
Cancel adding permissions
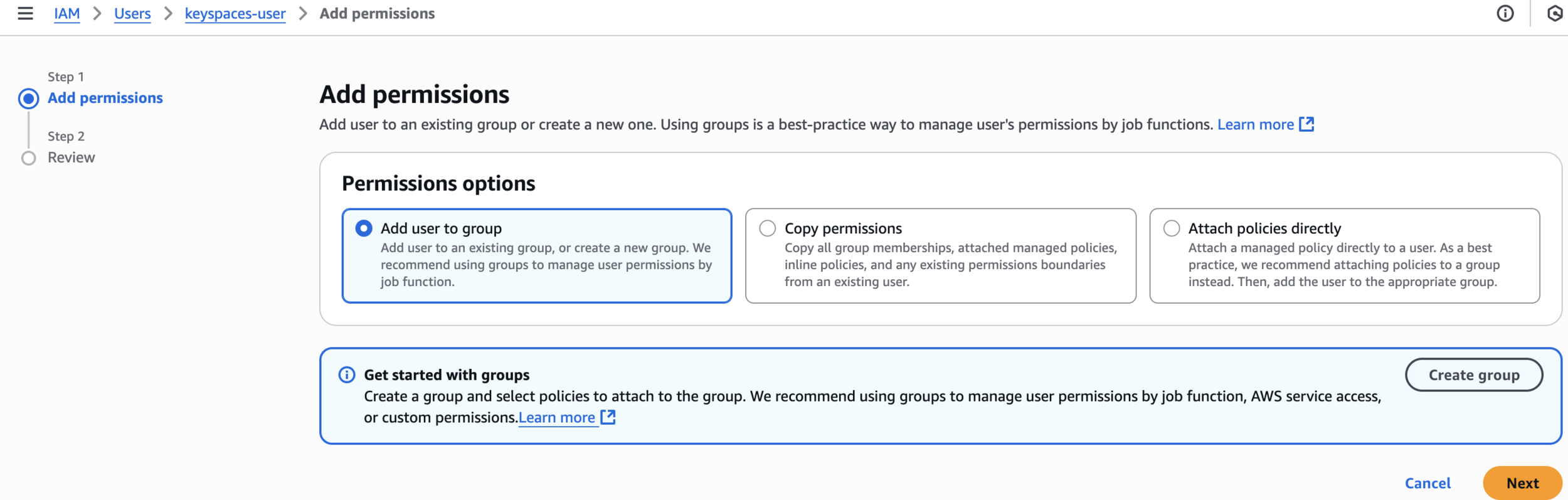pyautogui.click(x=1428, y=483)
